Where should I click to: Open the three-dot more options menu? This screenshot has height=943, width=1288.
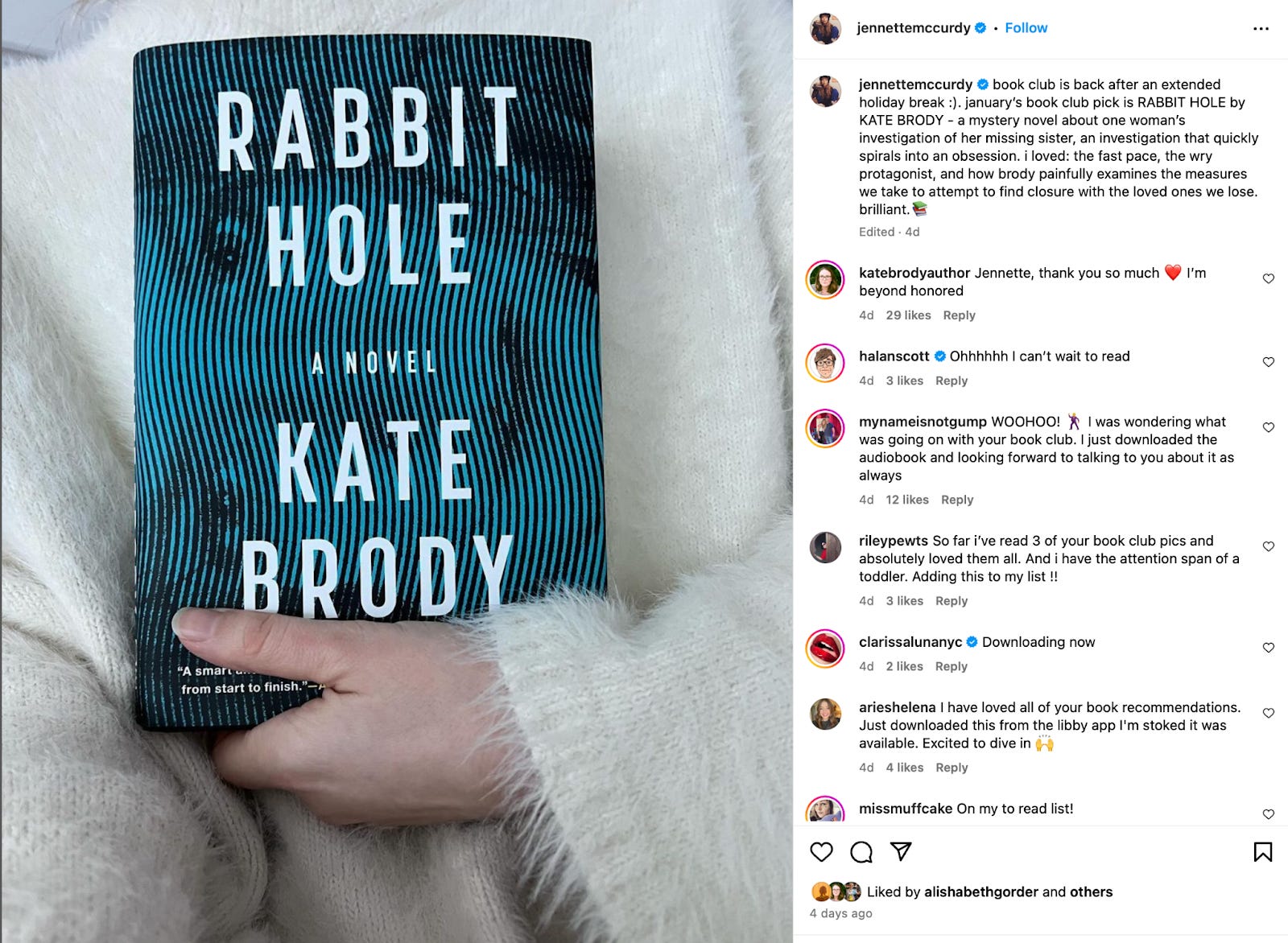click(x=1261, y=28)
